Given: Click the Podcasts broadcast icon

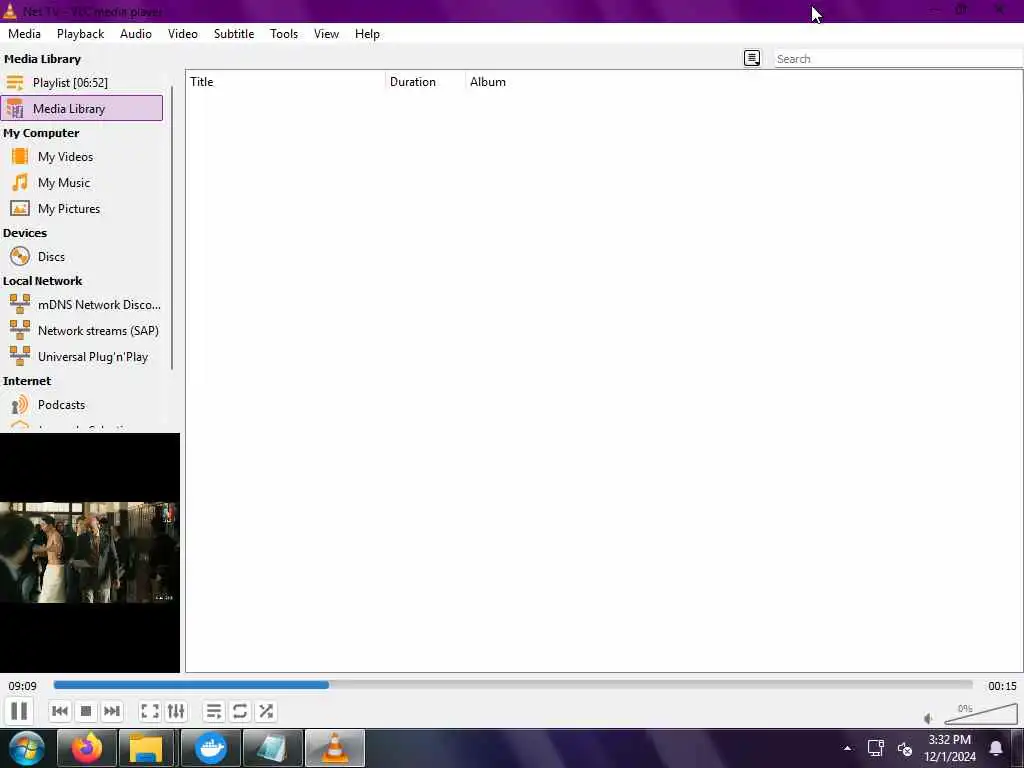Looking at the screenshot, I should point(20,405).
